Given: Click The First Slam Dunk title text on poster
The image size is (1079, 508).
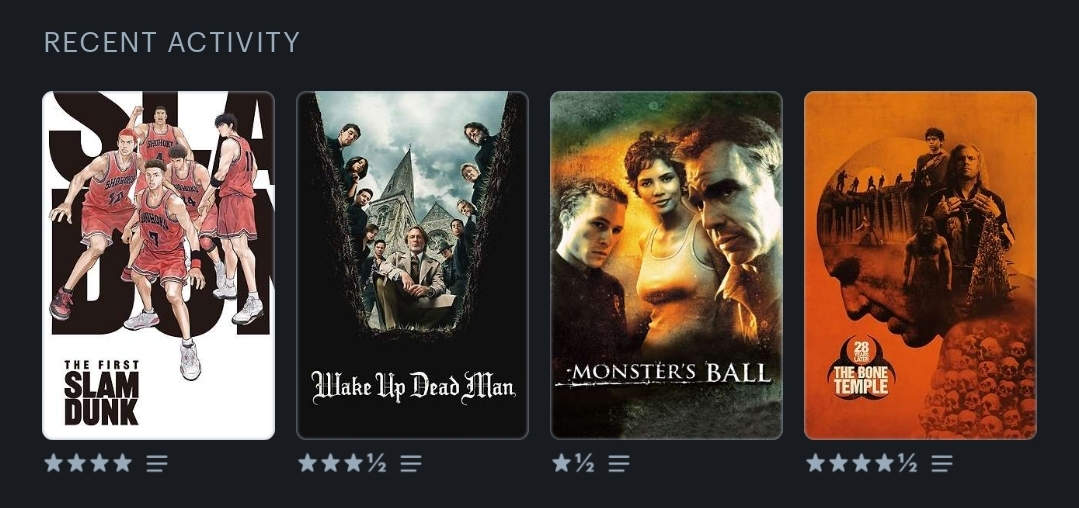Looking at the screenshot, I should tap(101, 392).
